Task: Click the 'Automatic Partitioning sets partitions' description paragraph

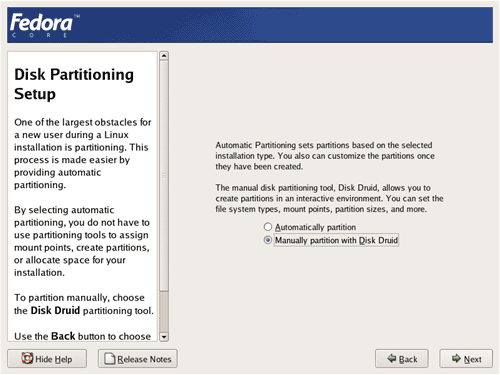Action: (325, 156)
